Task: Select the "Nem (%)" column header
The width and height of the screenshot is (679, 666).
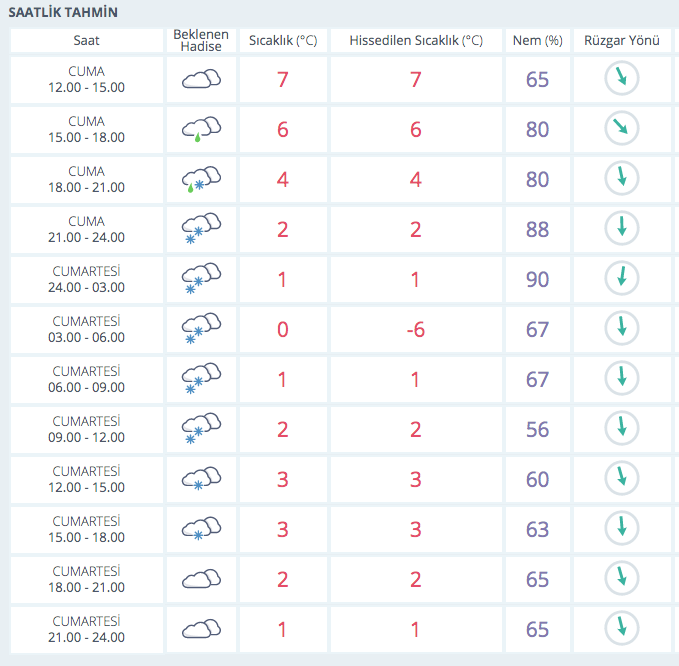Action: pyautogui.click(x=537, y=41)
